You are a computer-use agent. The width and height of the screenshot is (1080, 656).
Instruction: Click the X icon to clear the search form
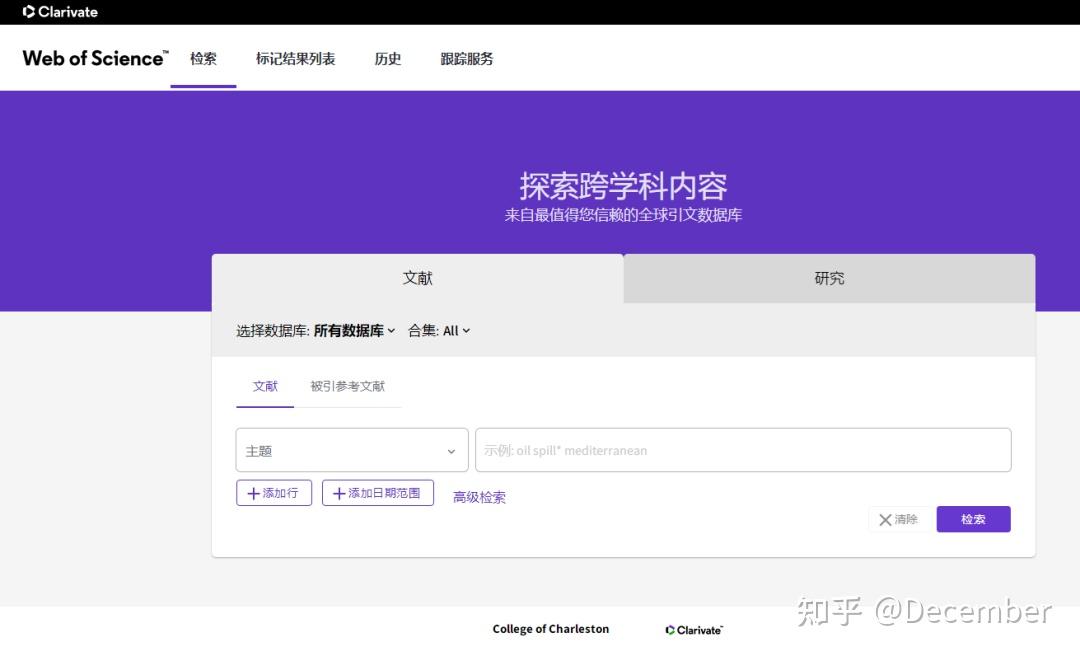point(885,519)
